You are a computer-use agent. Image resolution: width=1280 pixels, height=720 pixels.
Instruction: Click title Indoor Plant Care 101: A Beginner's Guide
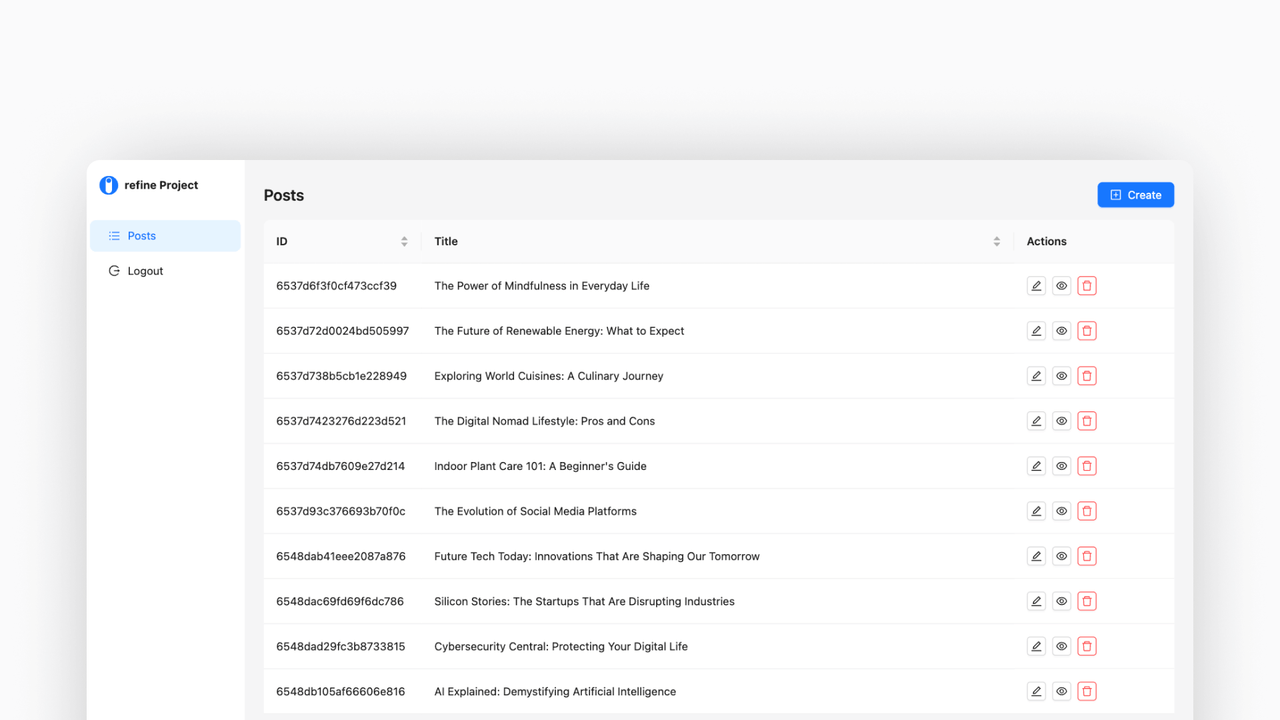tap(540, 466)
